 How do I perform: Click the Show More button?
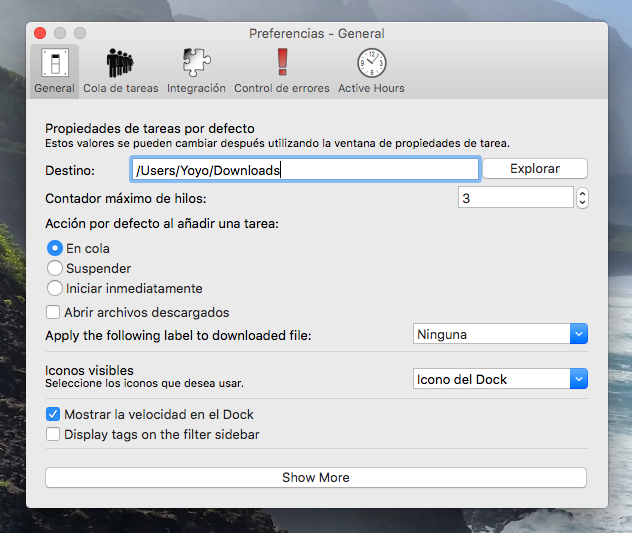(x=315, y=477)
